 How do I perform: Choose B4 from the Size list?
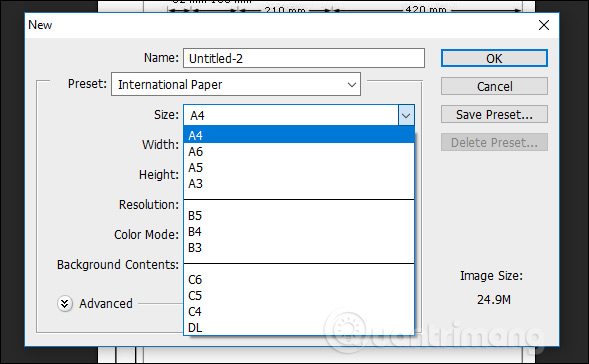tap(299, 232)
